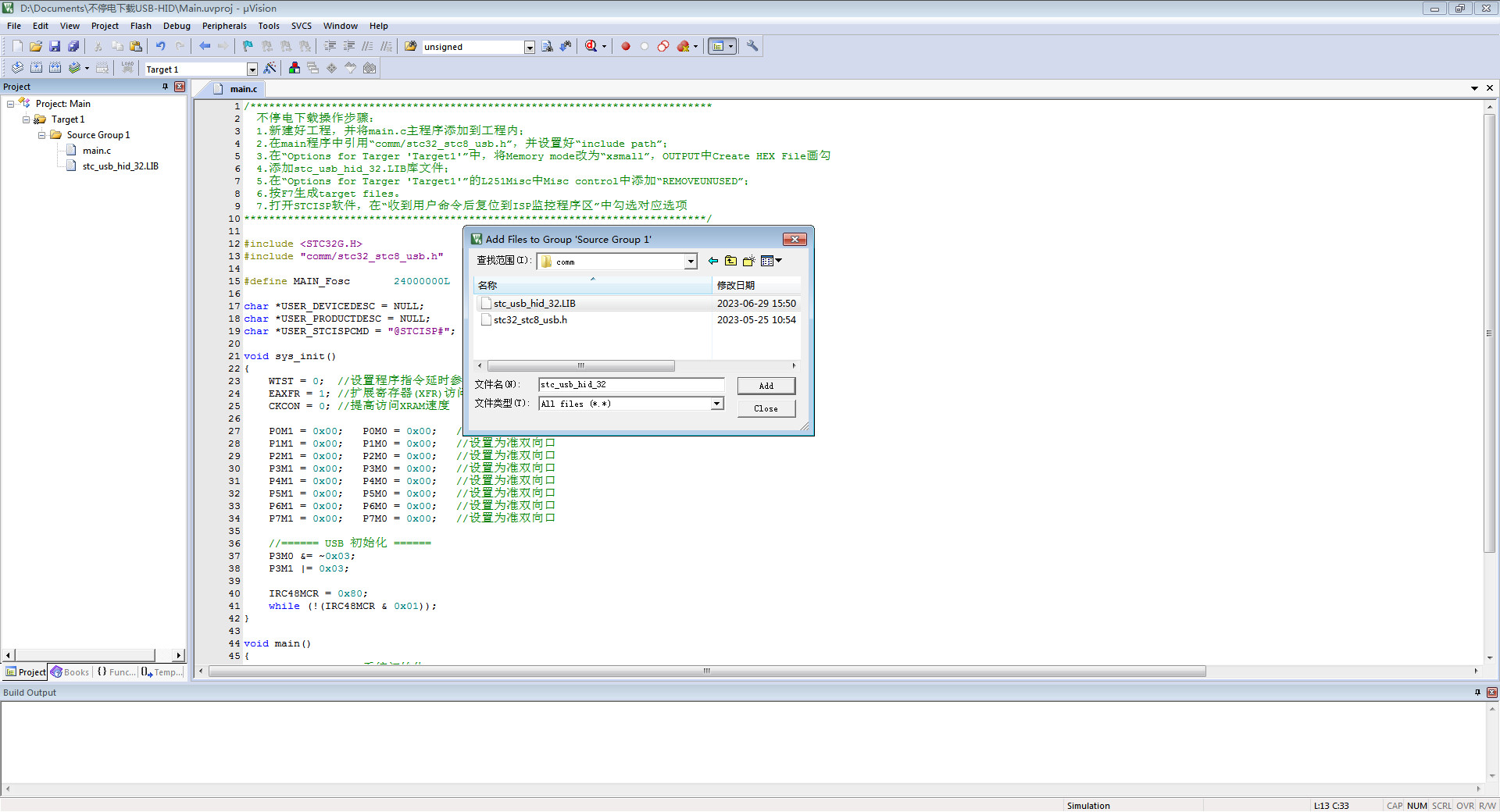1500x812 pixels.
Task: Click the dialog file list horizontal scrollbar
Action: click(x=580, y=365)
